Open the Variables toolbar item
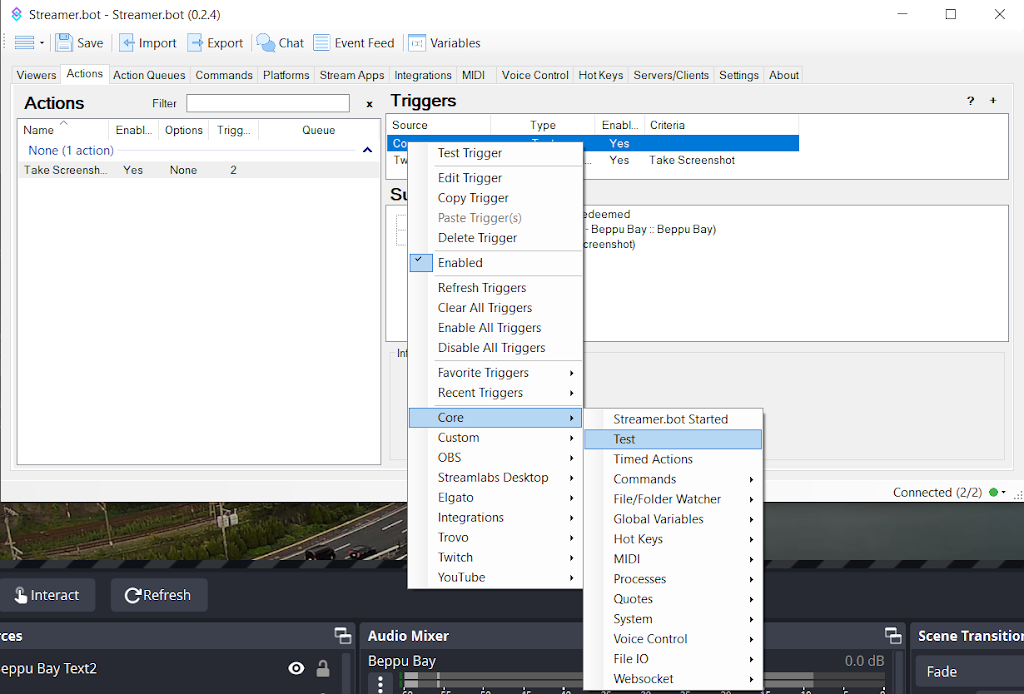1024x694 pixels. click(x=444, y=43)
